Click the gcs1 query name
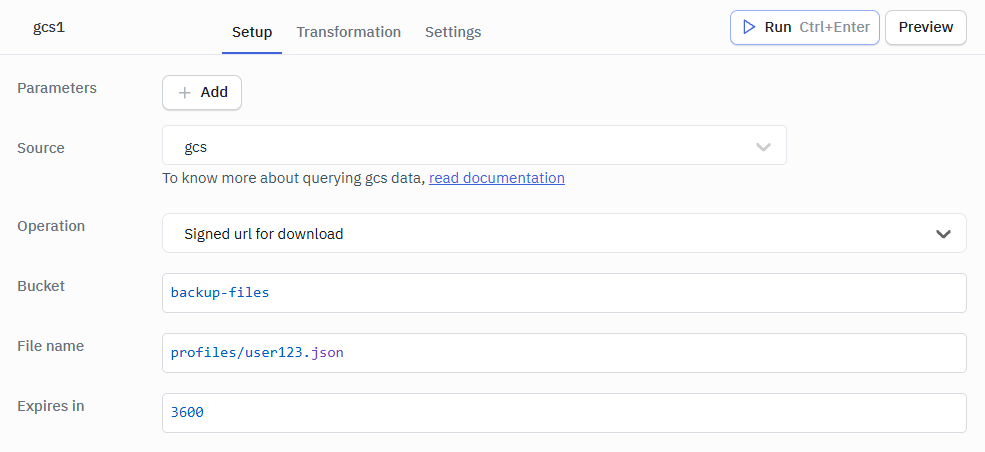Image resolution: width=985 pixels, height=452 pixels. 49,27
